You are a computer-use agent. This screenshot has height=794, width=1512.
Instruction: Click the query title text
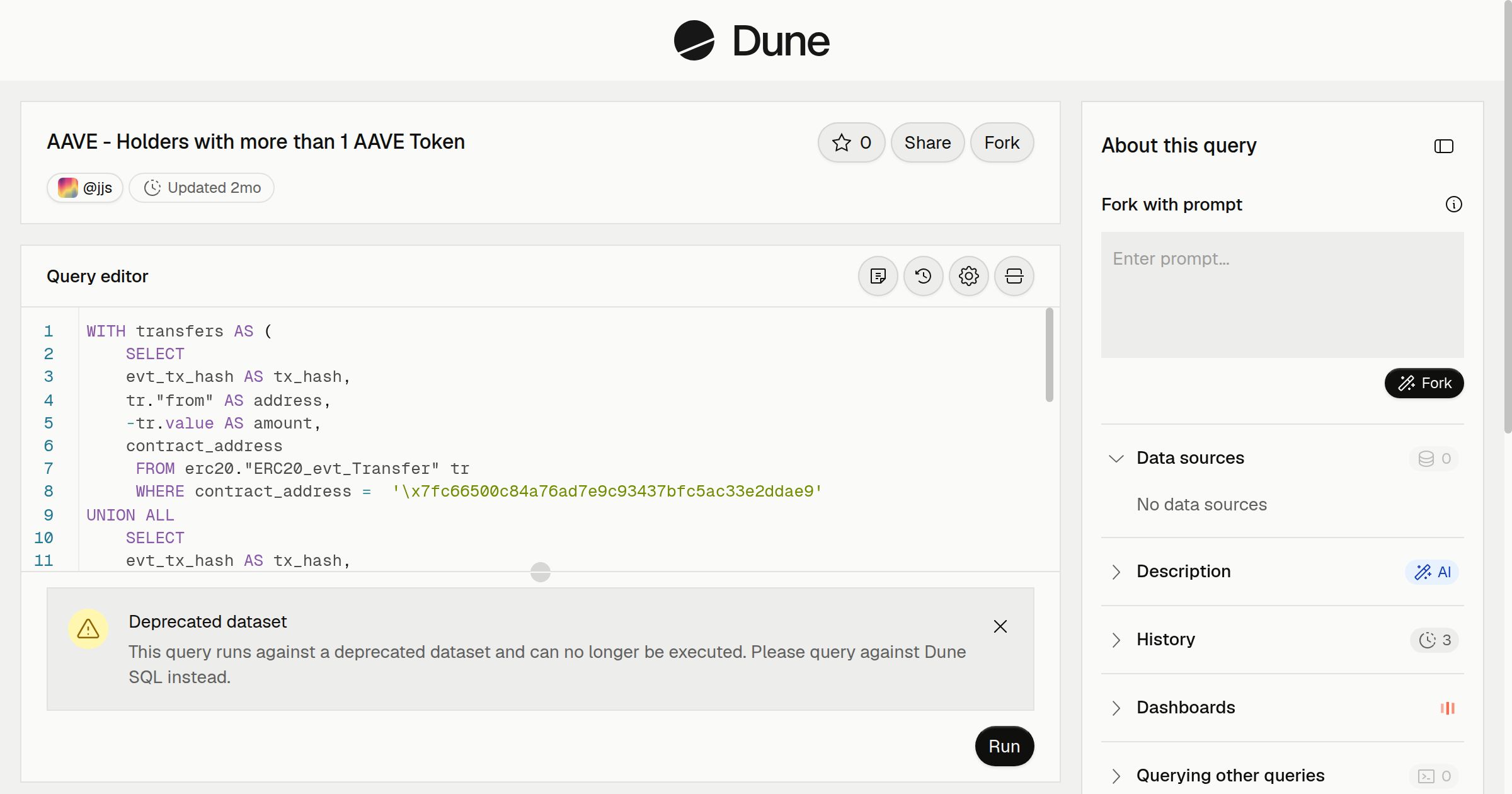click(x=256, y=142)
